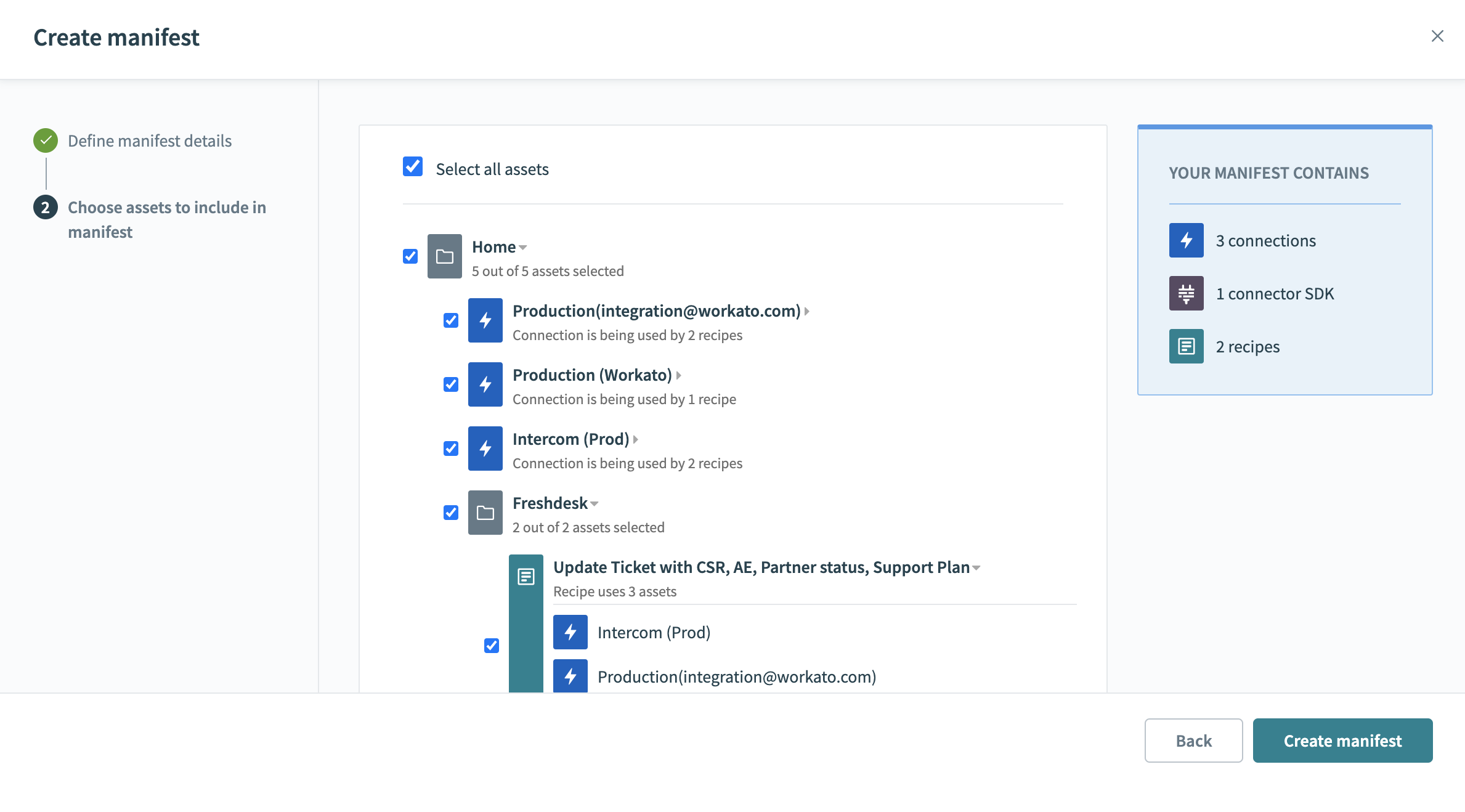Close the Create manifest dialog
Screen dimensions: 1465x812
[x=1437, y=36]
